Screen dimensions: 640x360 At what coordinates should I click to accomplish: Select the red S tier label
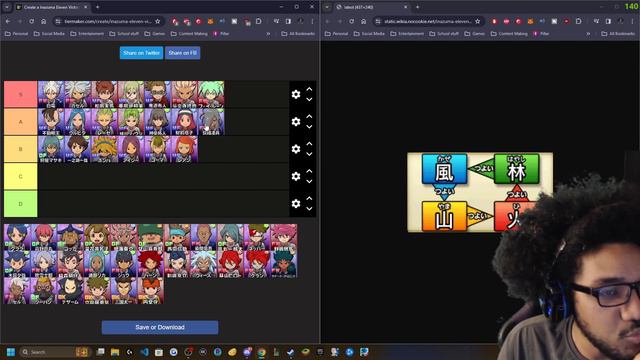coord(20,94)
